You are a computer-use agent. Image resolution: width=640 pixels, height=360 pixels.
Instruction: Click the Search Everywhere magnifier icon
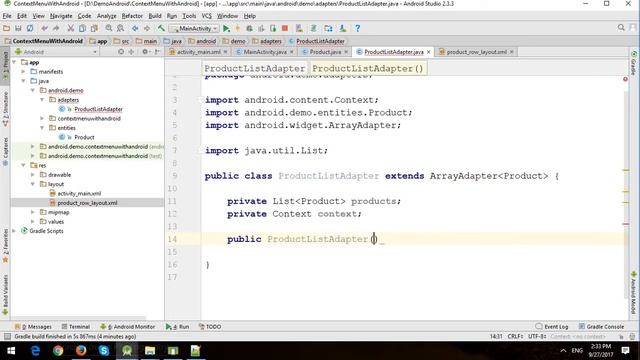click(x=621, y=28)
